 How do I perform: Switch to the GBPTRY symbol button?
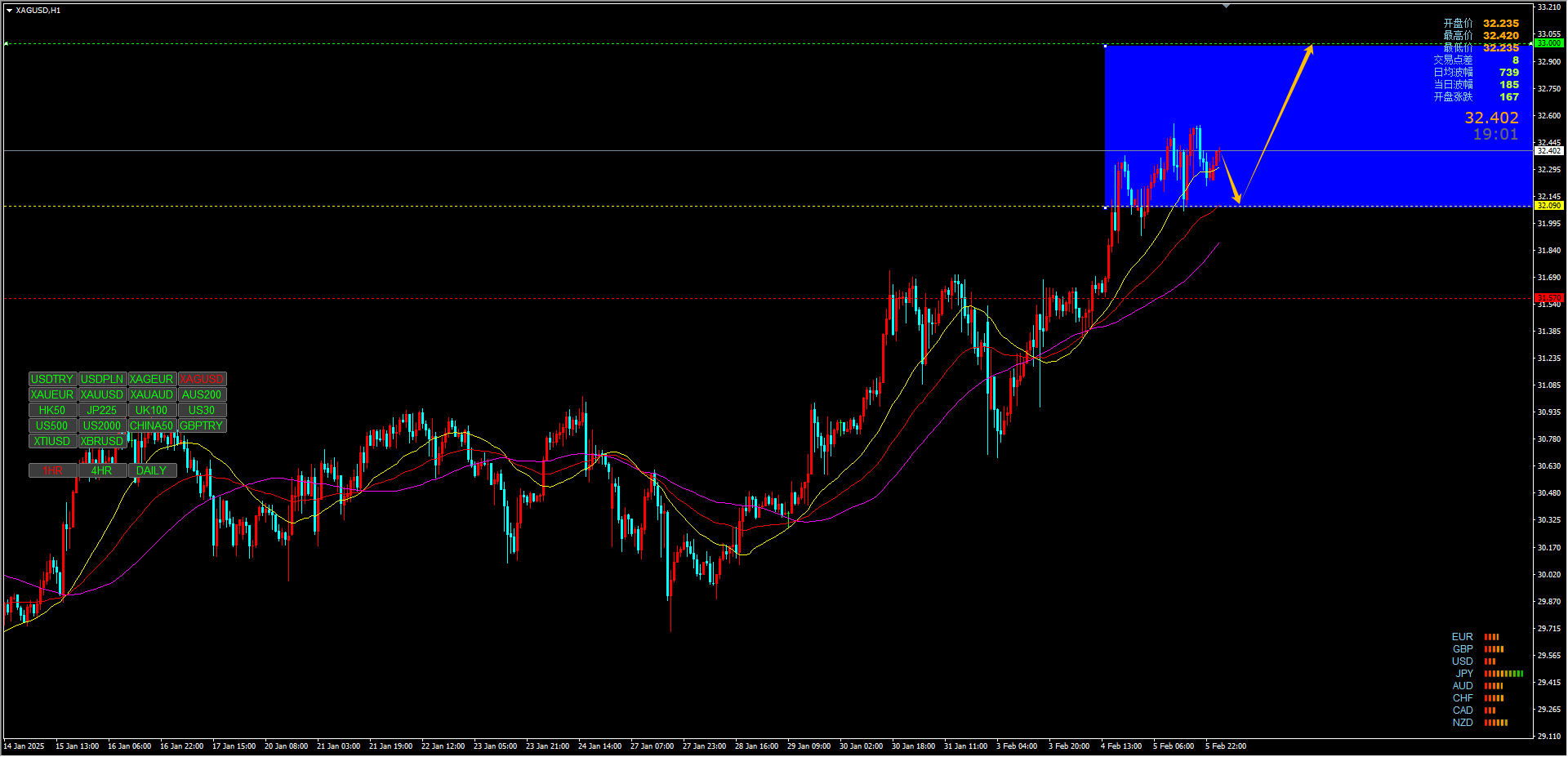[202, 425]
